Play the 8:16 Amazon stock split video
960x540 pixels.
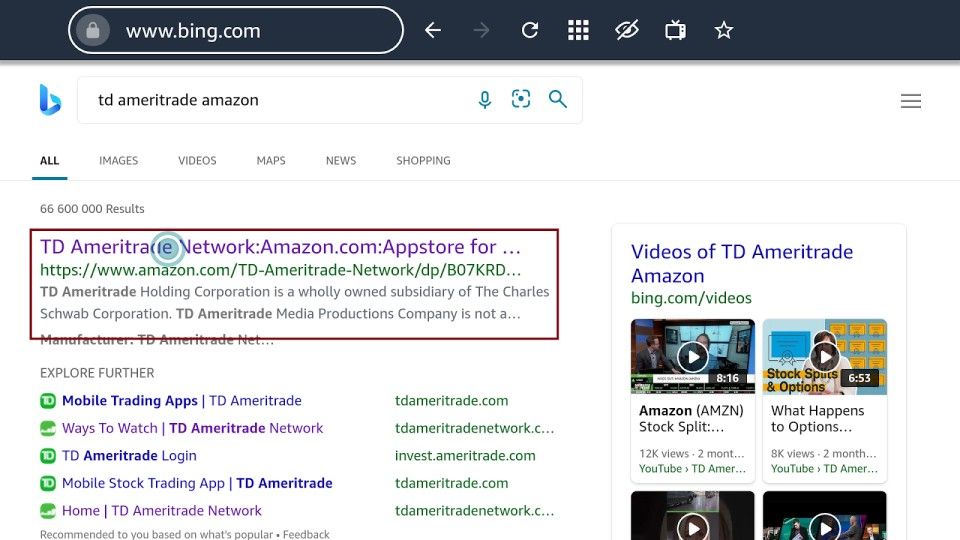point(692,356)
